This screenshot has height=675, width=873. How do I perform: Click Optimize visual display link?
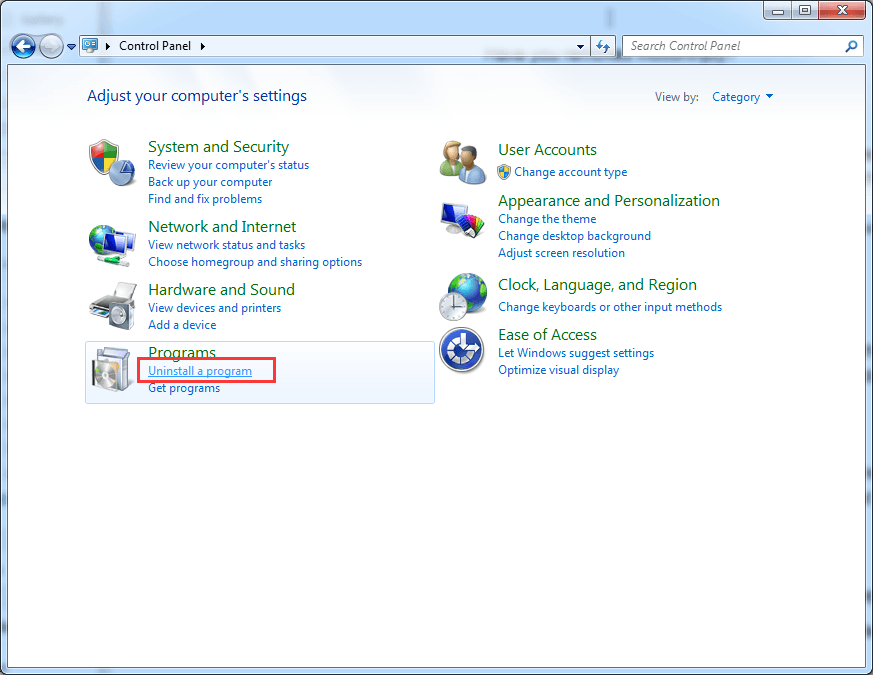tap(558, 370)
